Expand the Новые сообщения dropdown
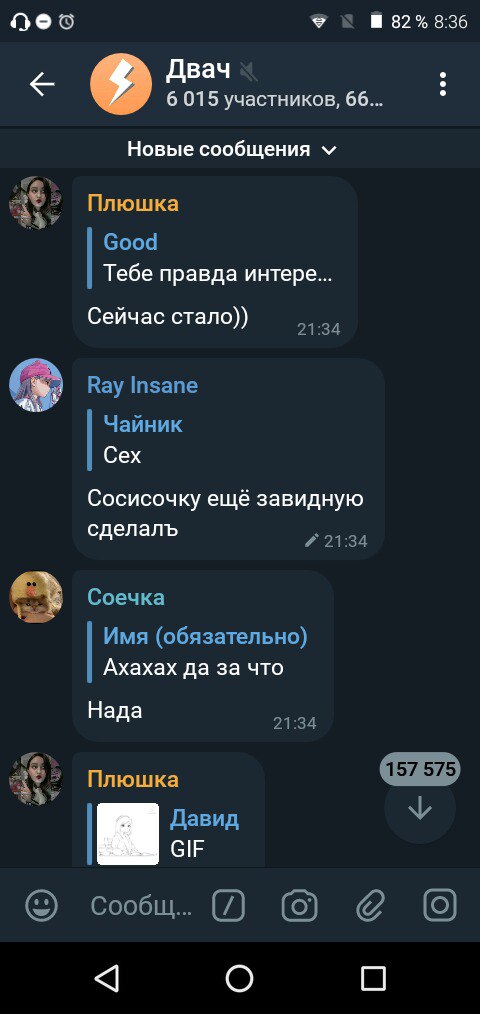The width and height of the screenshot is (480, 1014). coord(232,150)
